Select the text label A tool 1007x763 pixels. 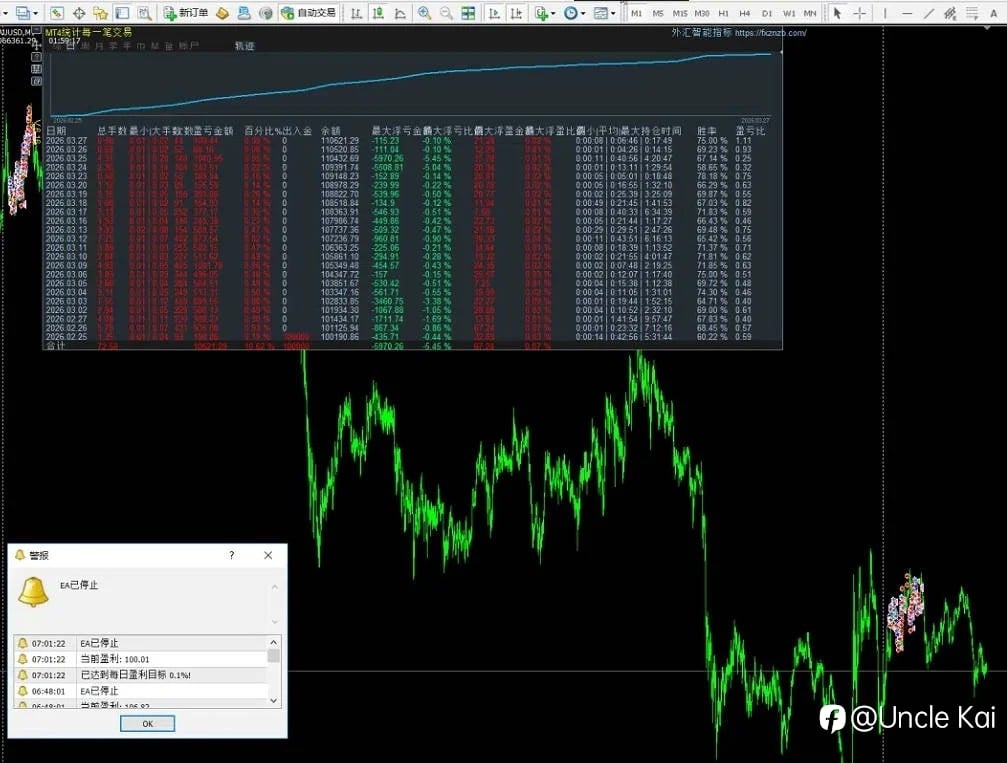pyautogui.click(x=994, y=13)
